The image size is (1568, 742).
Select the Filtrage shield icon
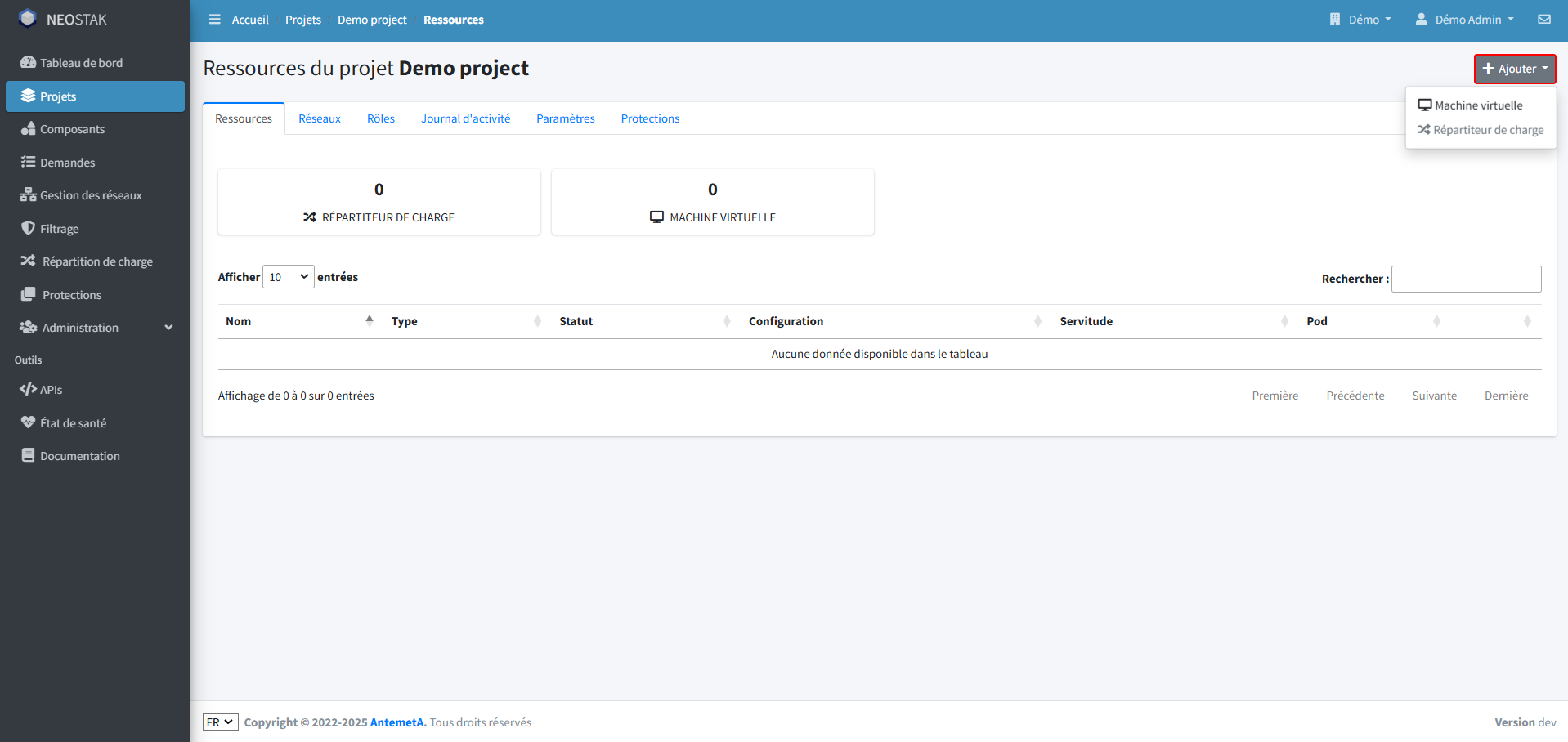[29, 229]
